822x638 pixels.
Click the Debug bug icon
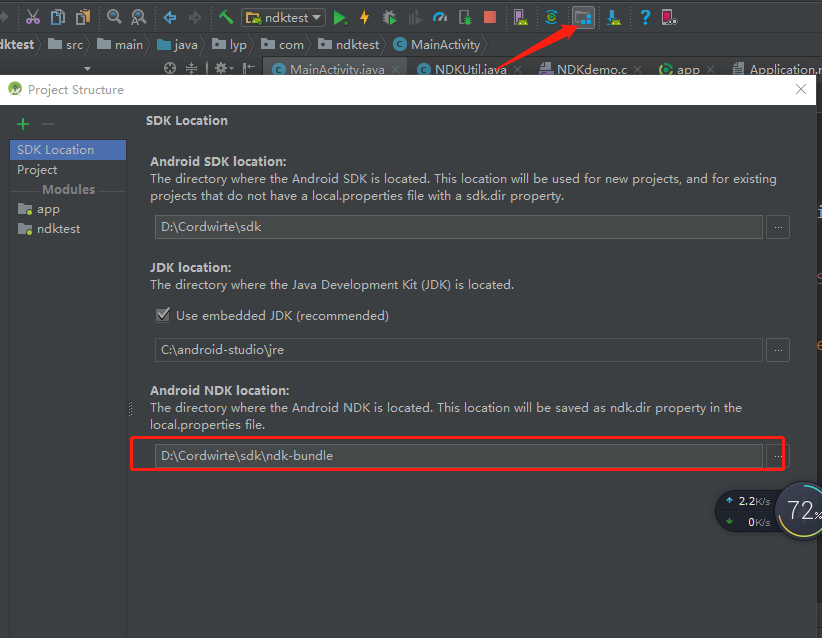click(x=390, y=18)
